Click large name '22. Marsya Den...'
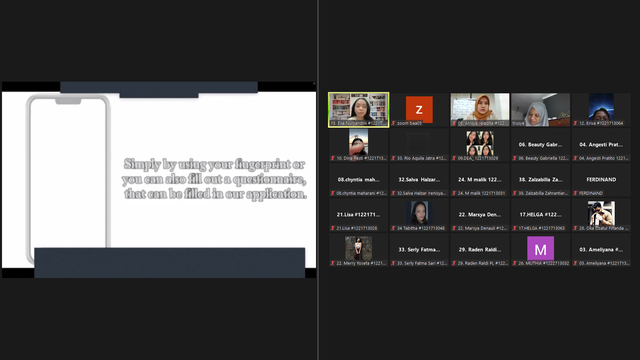 pos(480,215)
